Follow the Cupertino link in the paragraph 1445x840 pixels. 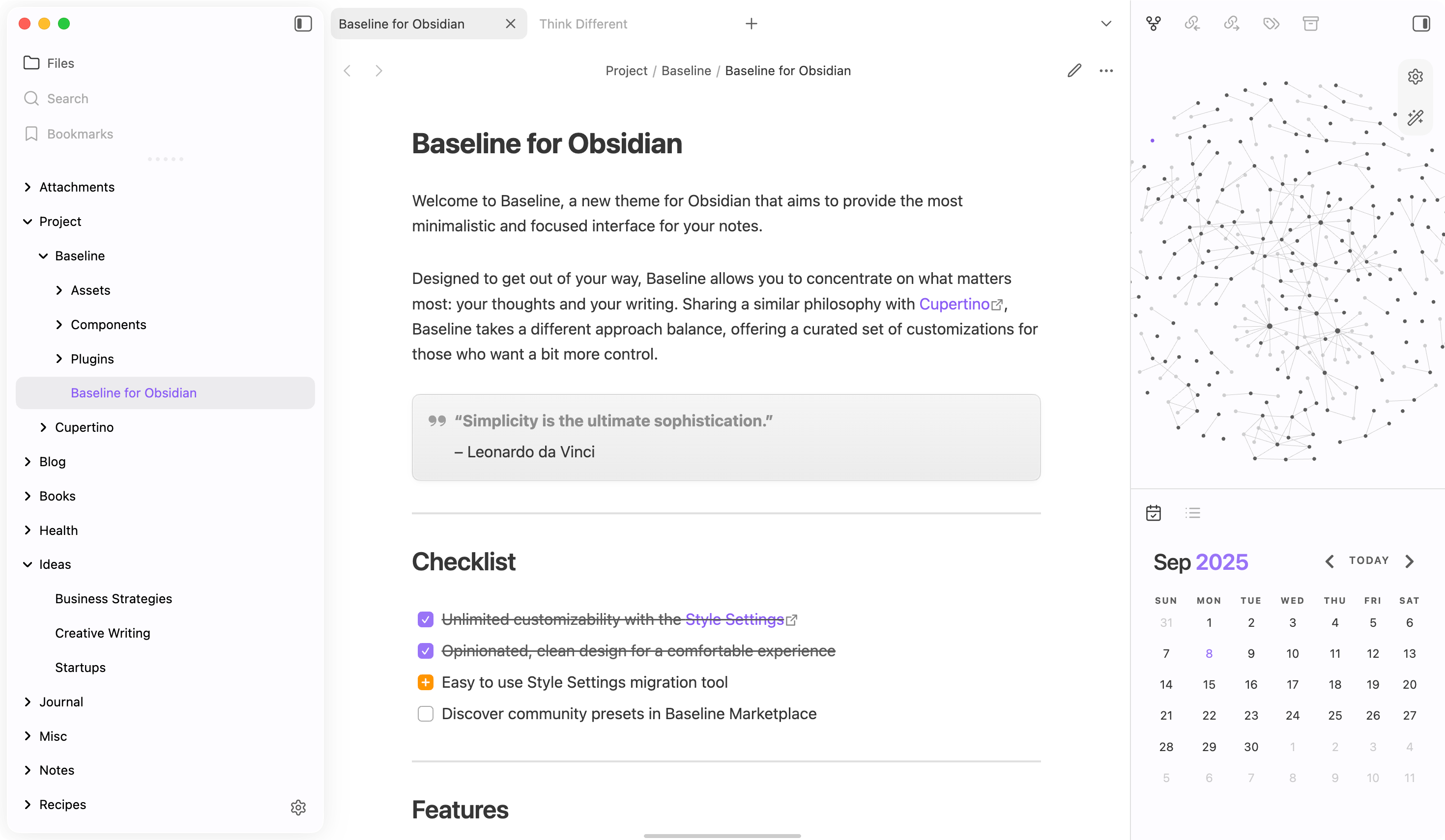[954, 304]
